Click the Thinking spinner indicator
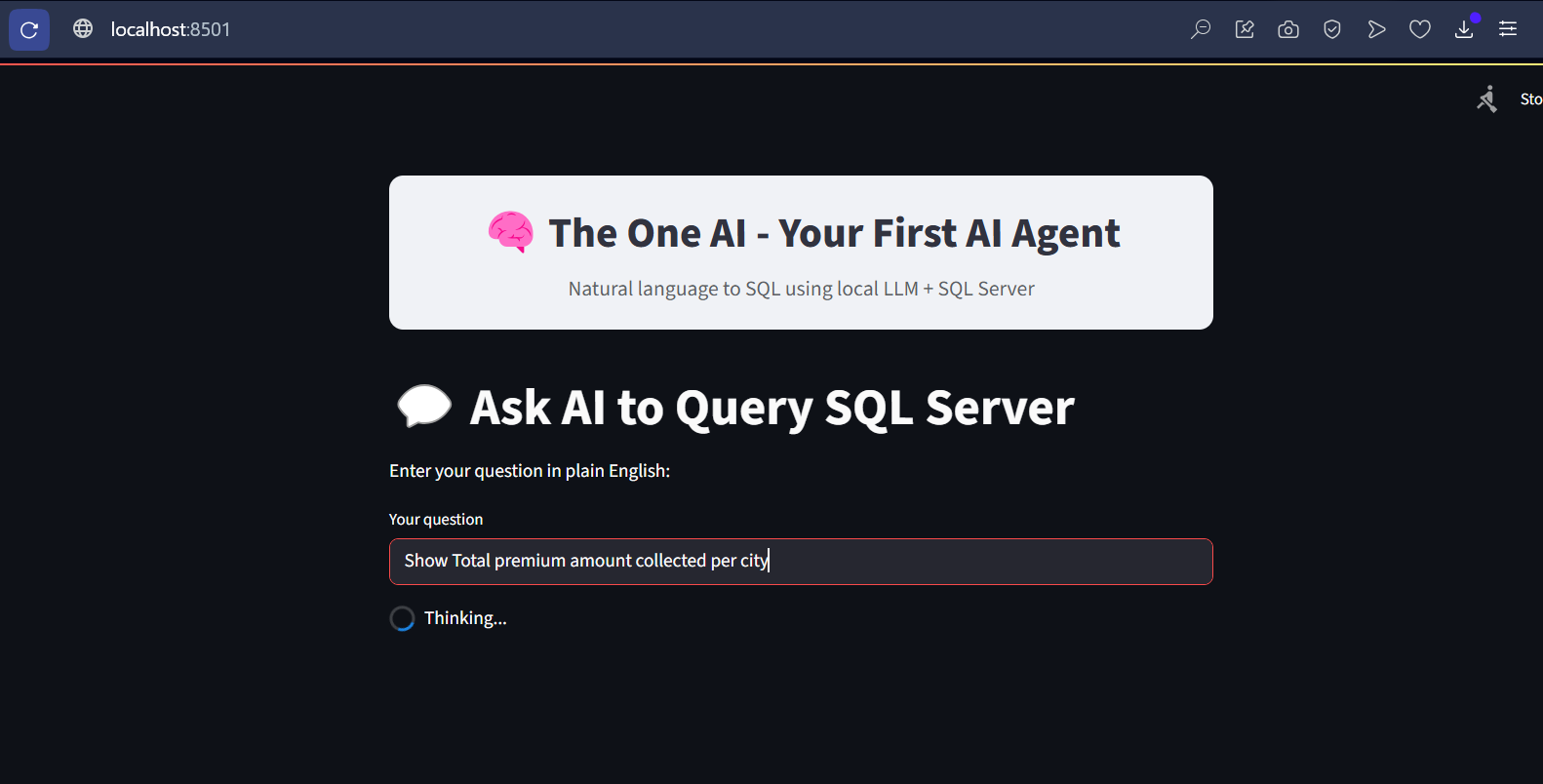This screenshot has height=784, width=1543. point(402,618)
